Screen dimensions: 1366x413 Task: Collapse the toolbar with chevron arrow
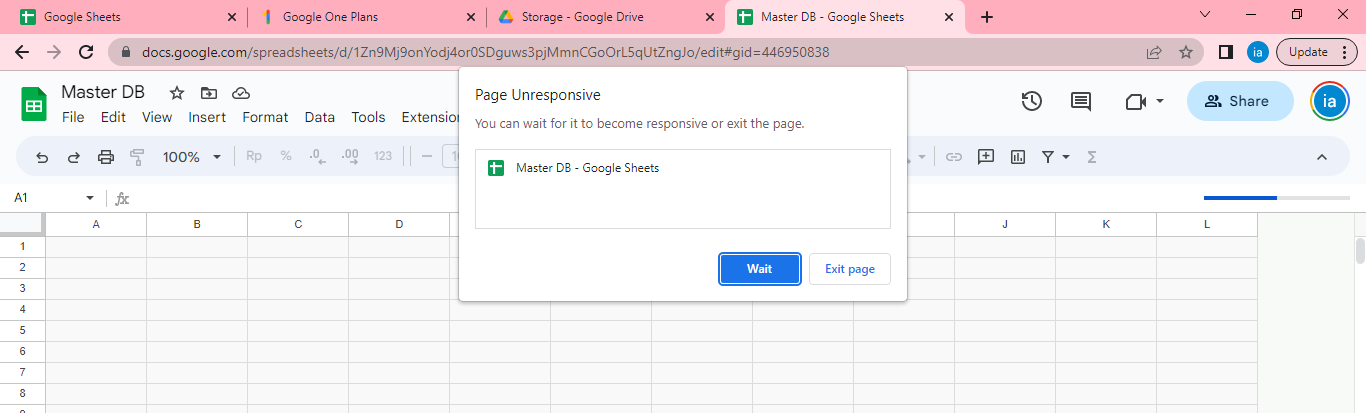pos(1321,157)
